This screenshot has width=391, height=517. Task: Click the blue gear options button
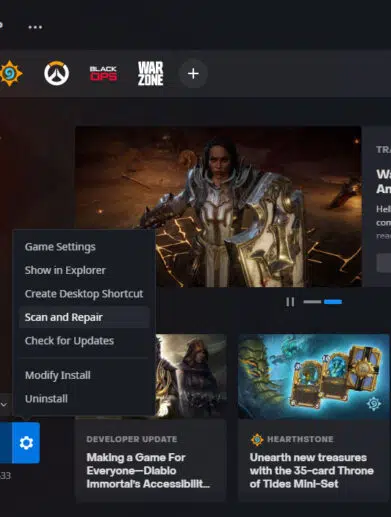point(26,443)
